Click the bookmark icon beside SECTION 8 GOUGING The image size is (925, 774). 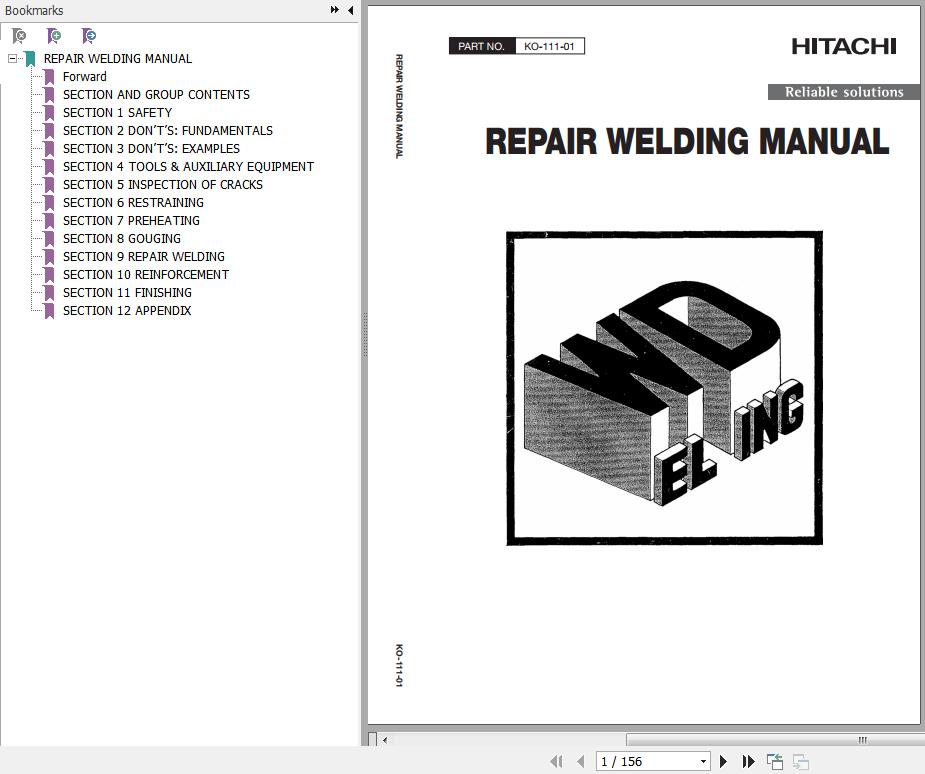[50, 239]
